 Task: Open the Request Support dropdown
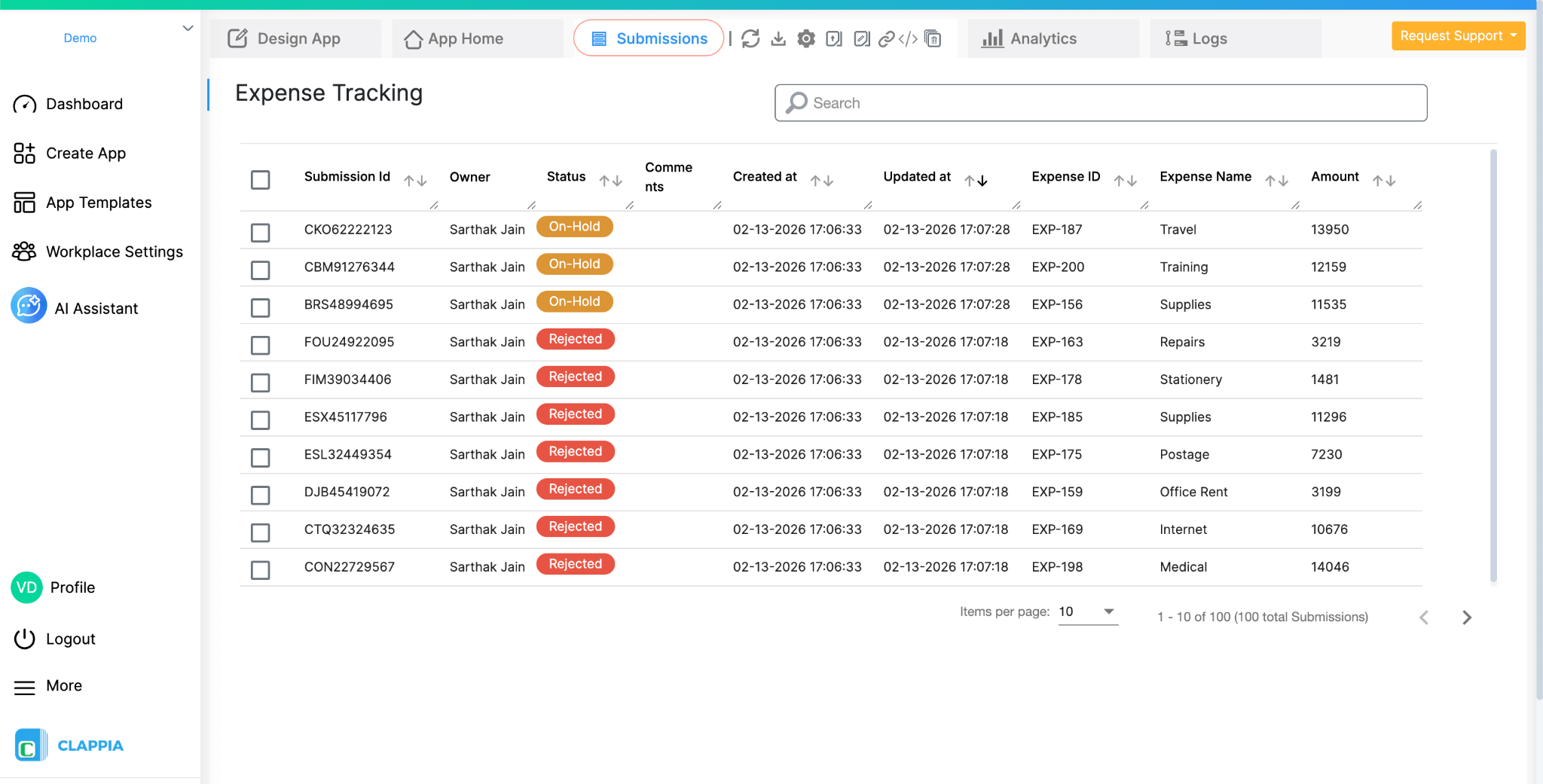[x=1457, y=35]
